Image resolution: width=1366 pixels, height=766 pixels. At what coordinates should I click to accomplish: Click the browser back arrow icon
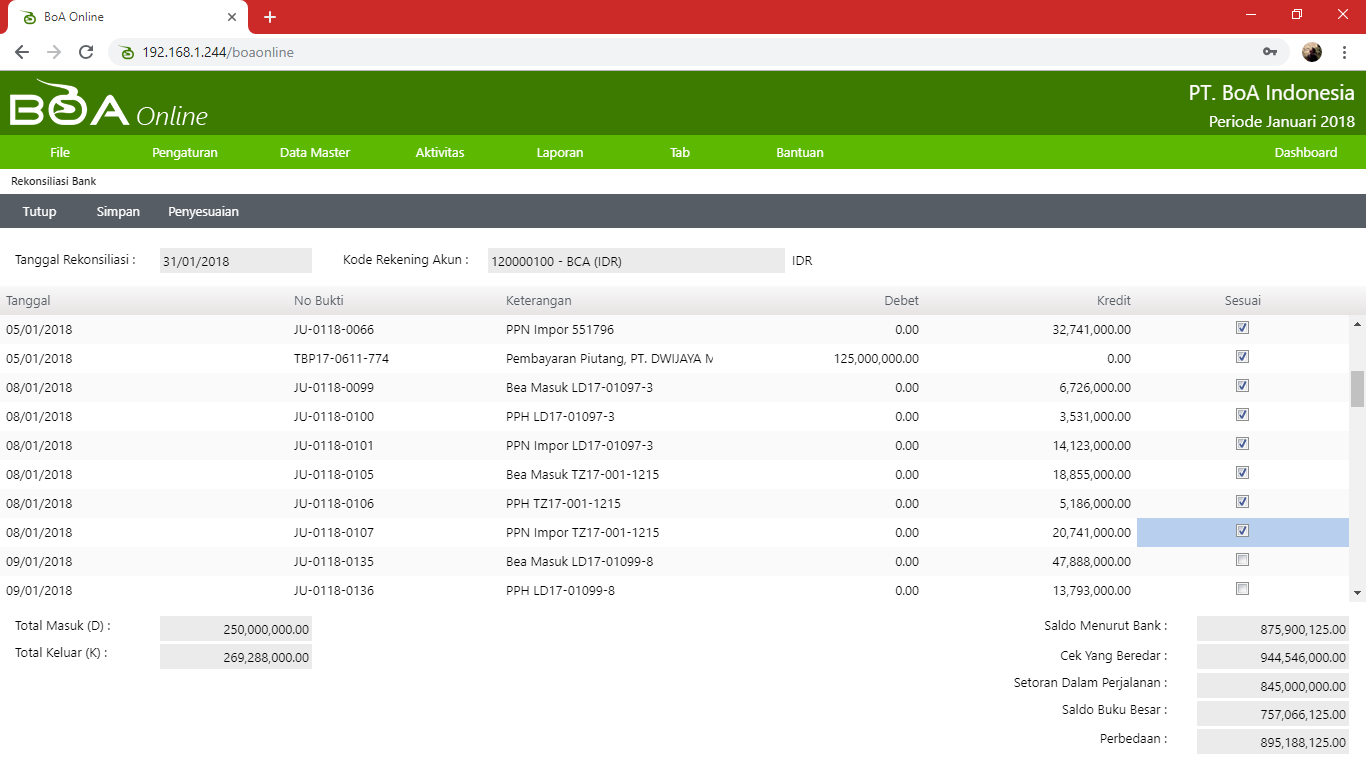point(22,52)
